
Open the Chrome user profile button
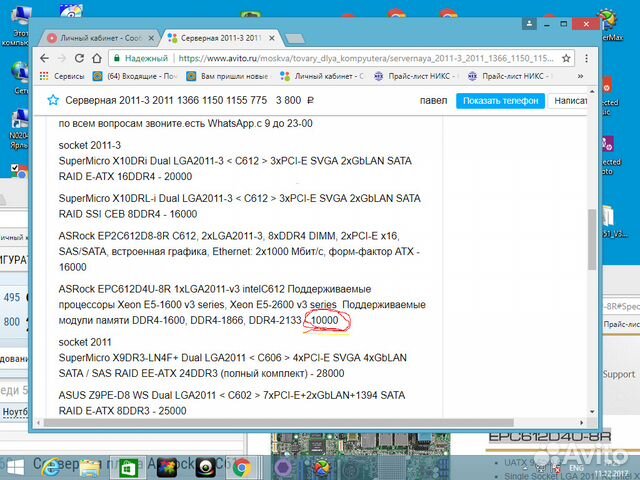(x=529, y=24)
